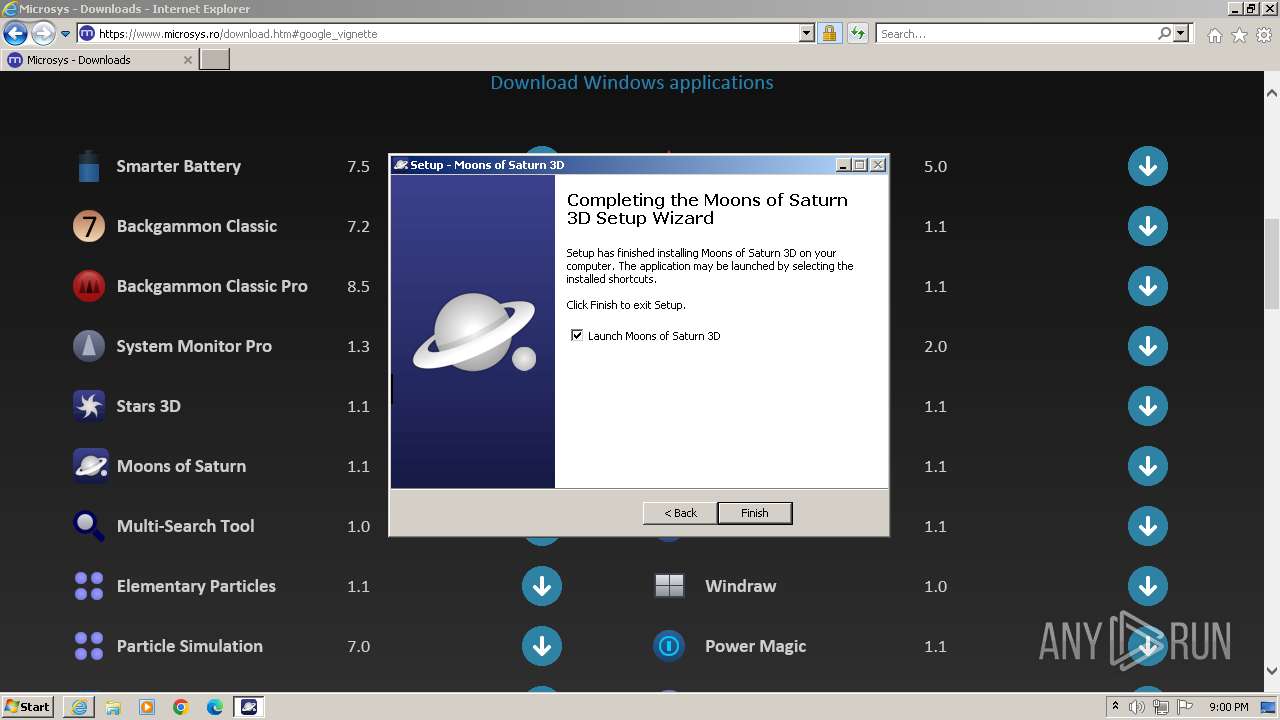Open Google Chrome from the taskbar
The height and width of the screenshot is (720, 1280).
(x=181, y=707)
